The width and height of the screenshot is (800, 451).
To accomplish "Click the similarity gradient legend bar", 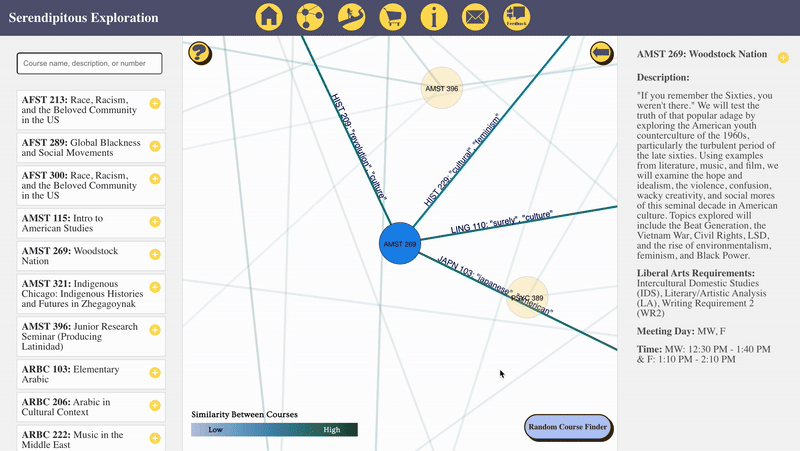I will pyautogui.click(x=274, y=430).
